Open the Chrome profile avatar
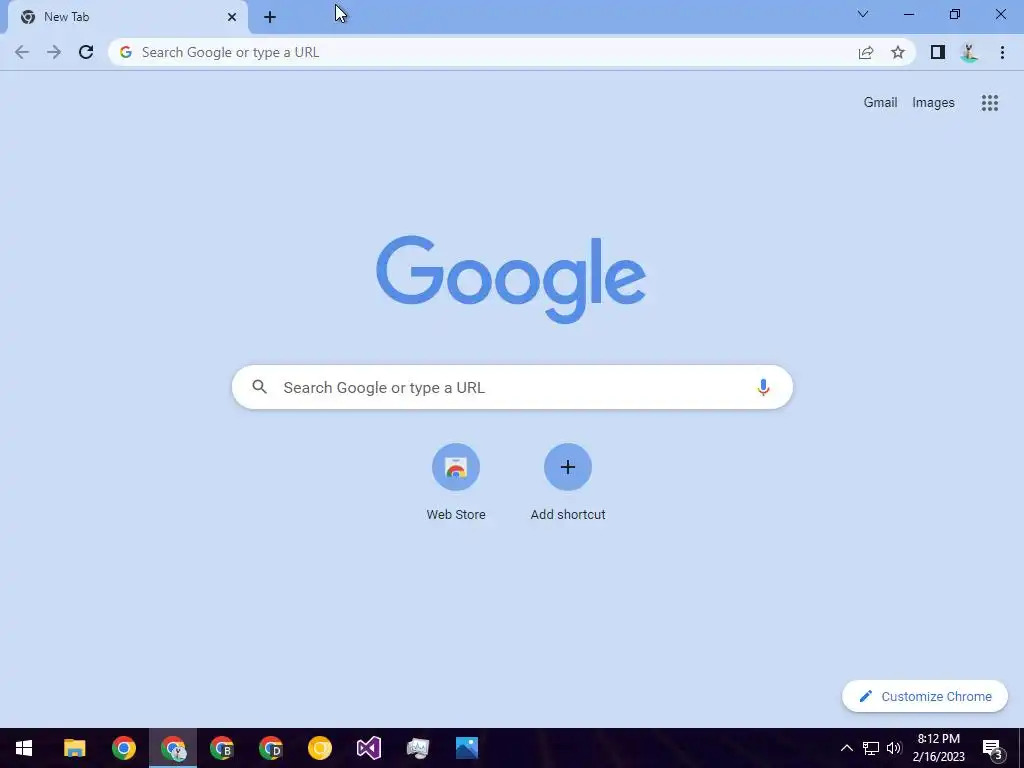The height and width of the screenshot is (768, 1024). tap(969, 52)
